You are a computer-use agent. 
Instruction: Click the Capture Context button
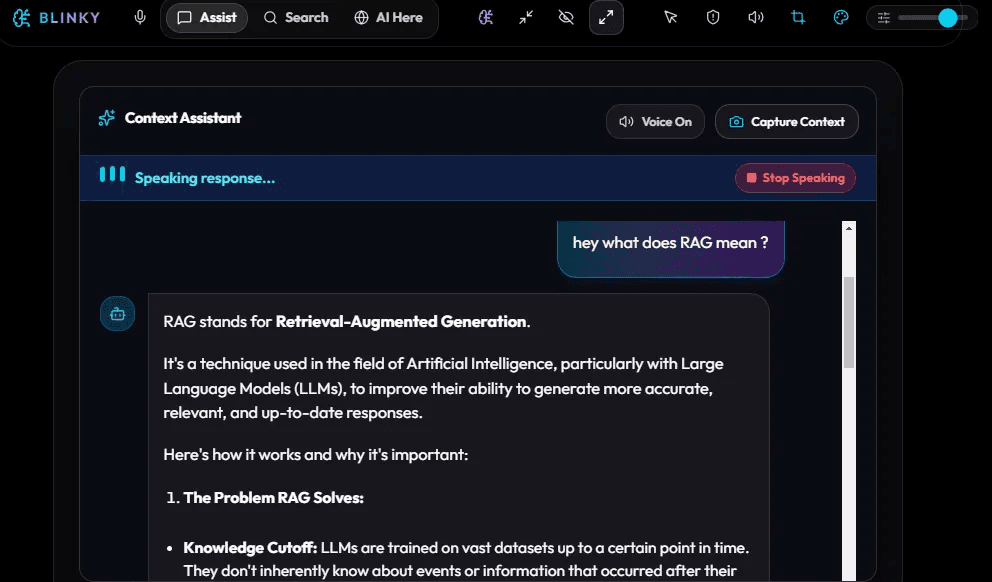[x=787, y=121]
